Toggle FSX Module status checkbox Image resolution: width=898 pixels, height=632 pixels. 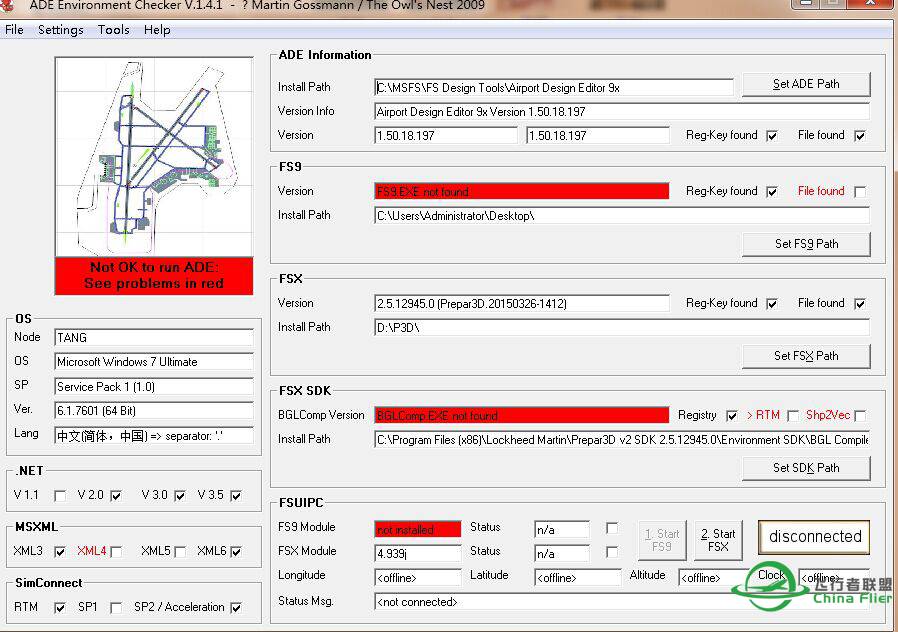(x=612, y=552)
